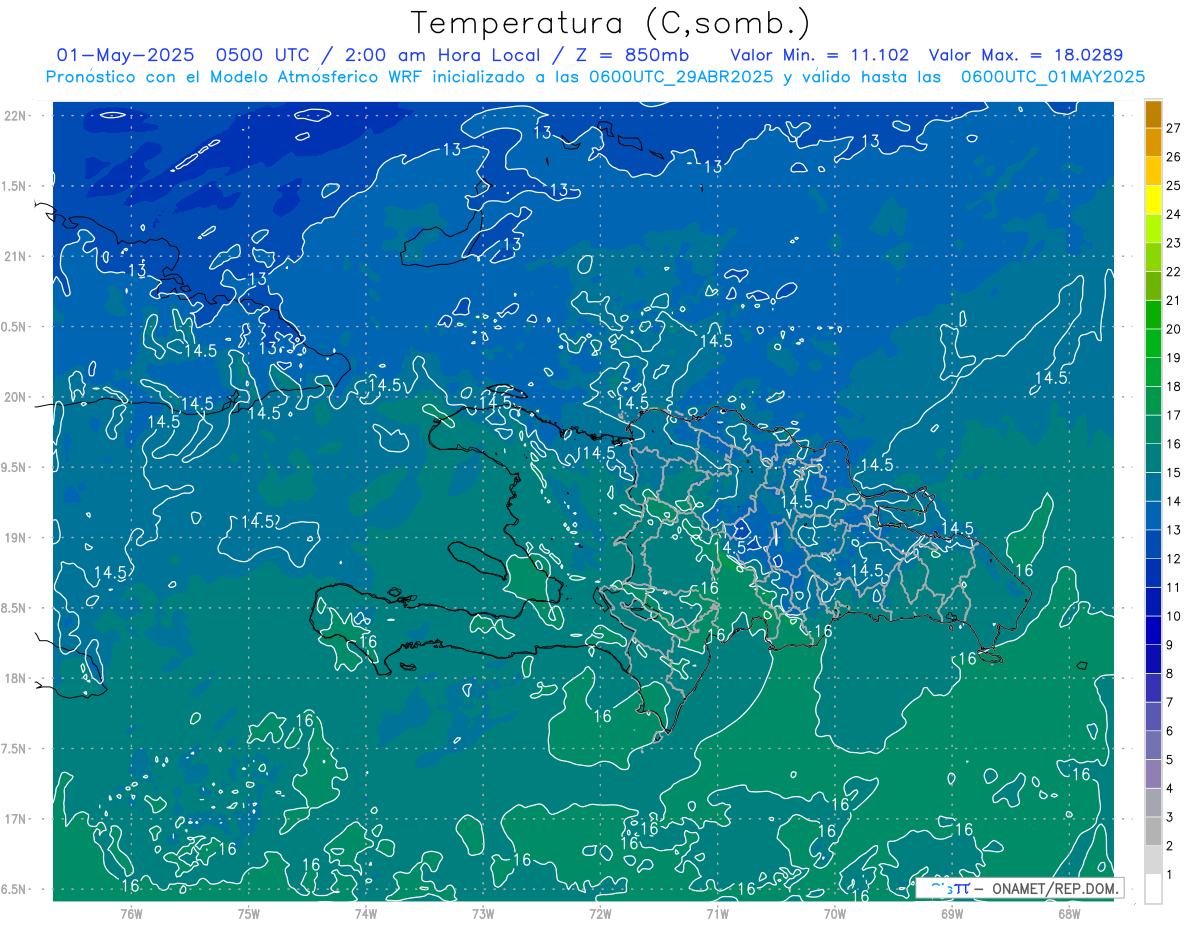Image resolution: width=1200 pixels, height=927 pixels.
Task: Click the color scale label "19"
Action: coord(1175,358)
